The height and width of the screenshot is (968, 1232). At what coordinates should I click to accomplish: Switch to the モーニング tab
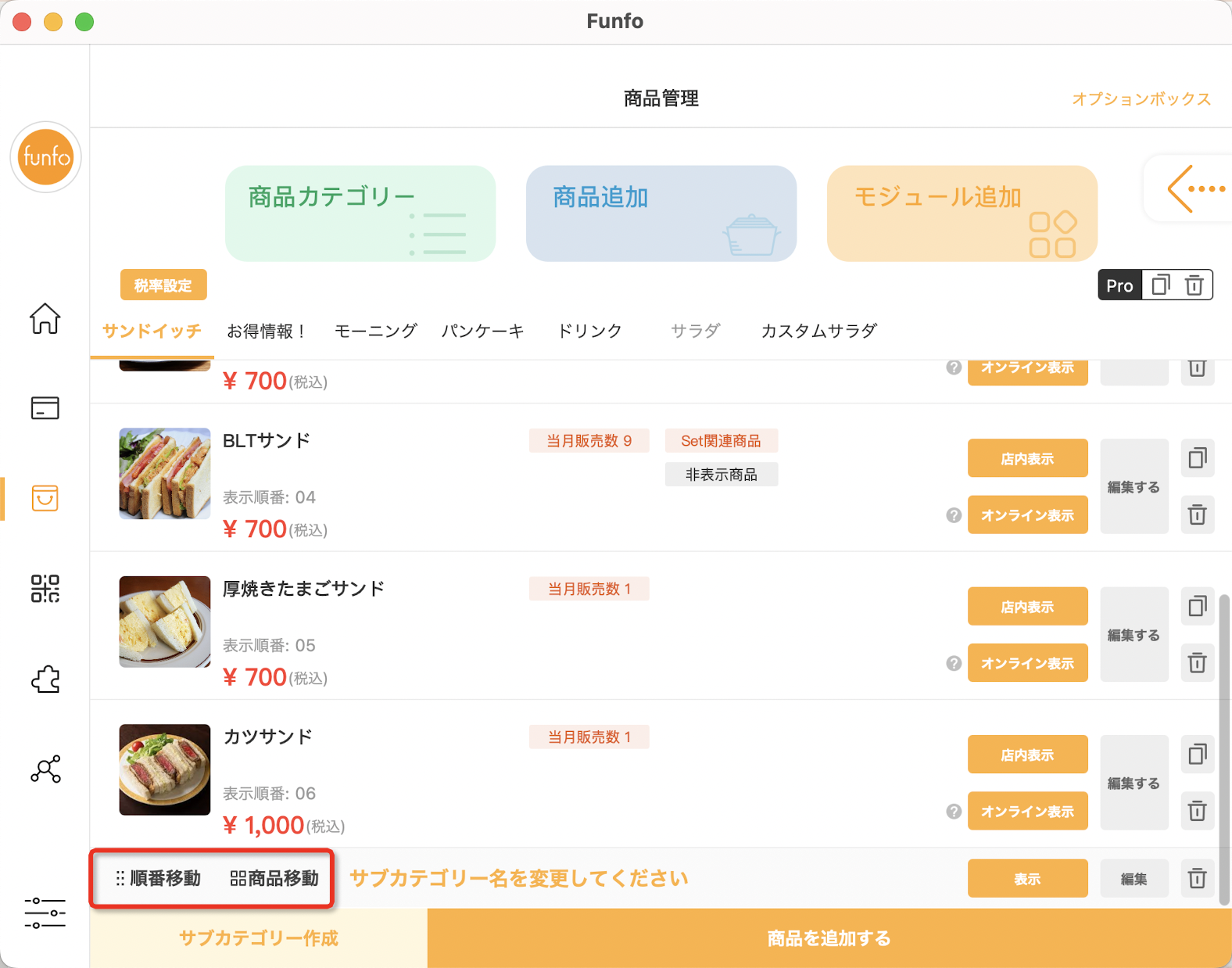click(x=376, y=331)
